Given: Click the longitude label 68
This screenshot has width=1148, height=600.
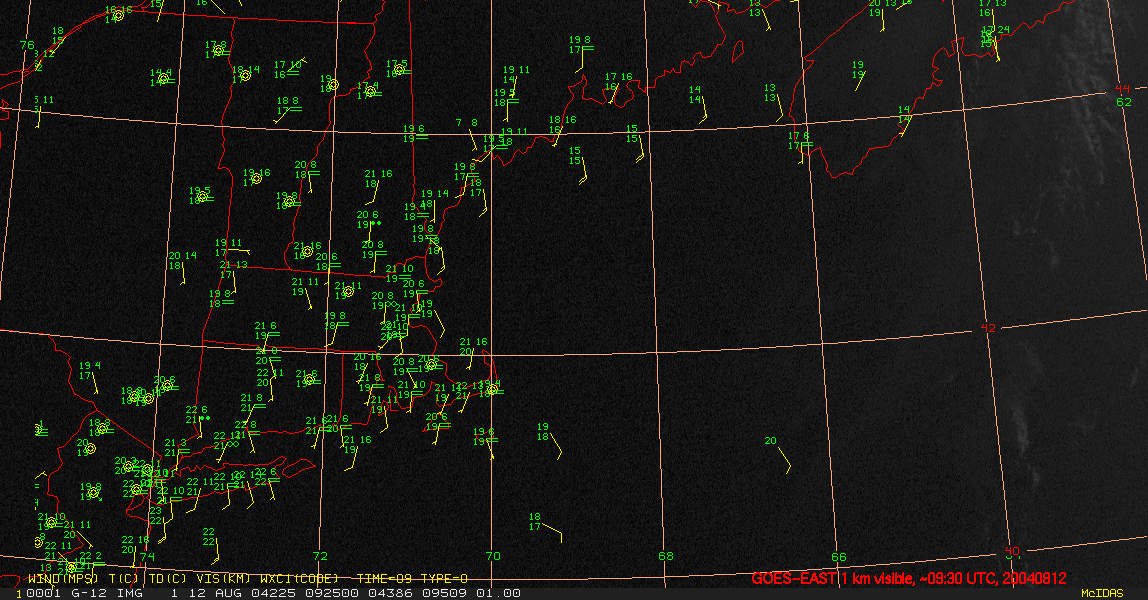Looking at the screenshot, I should (x=666, y=556).
